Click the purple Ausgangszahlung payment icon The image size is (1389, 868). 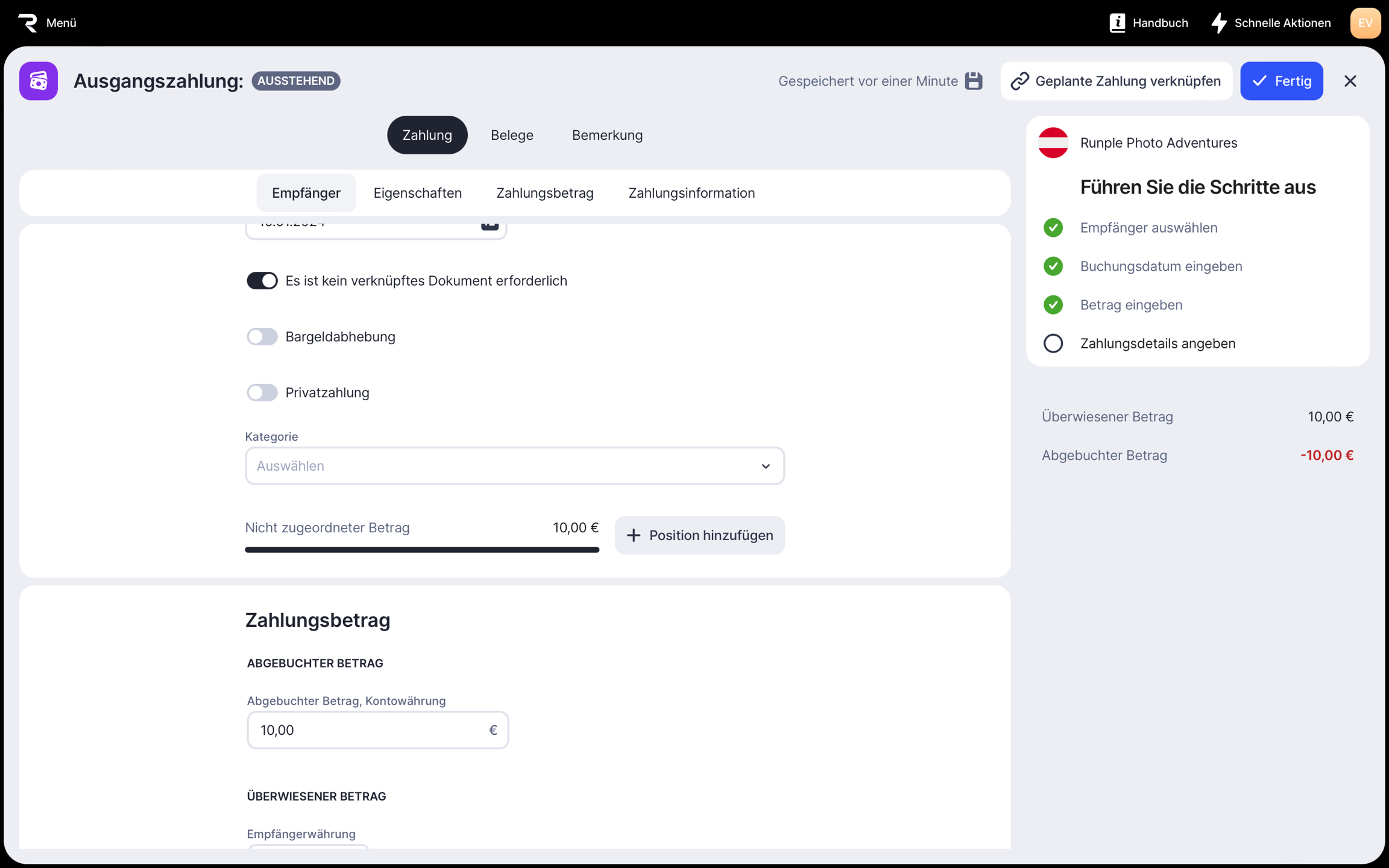point(39,81)
